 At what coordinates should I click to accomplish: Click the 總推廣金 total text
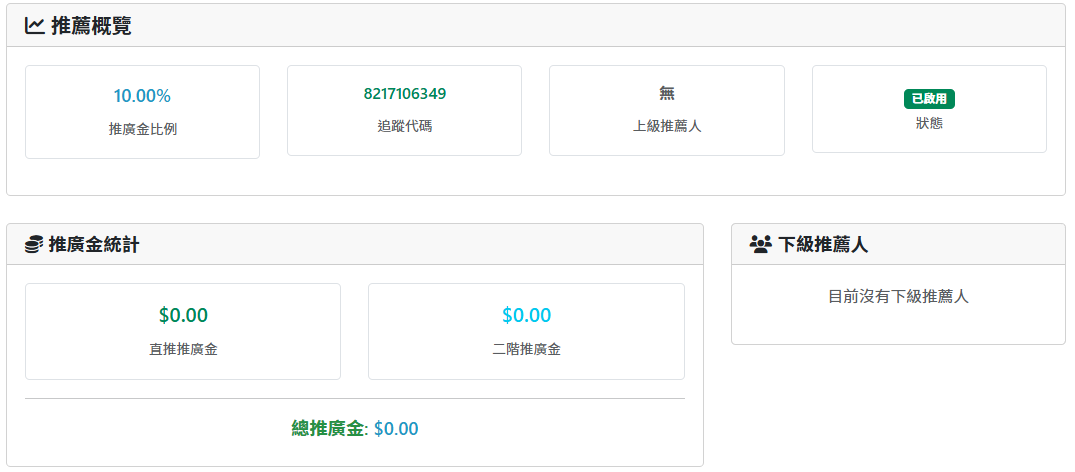pos(327,429)
